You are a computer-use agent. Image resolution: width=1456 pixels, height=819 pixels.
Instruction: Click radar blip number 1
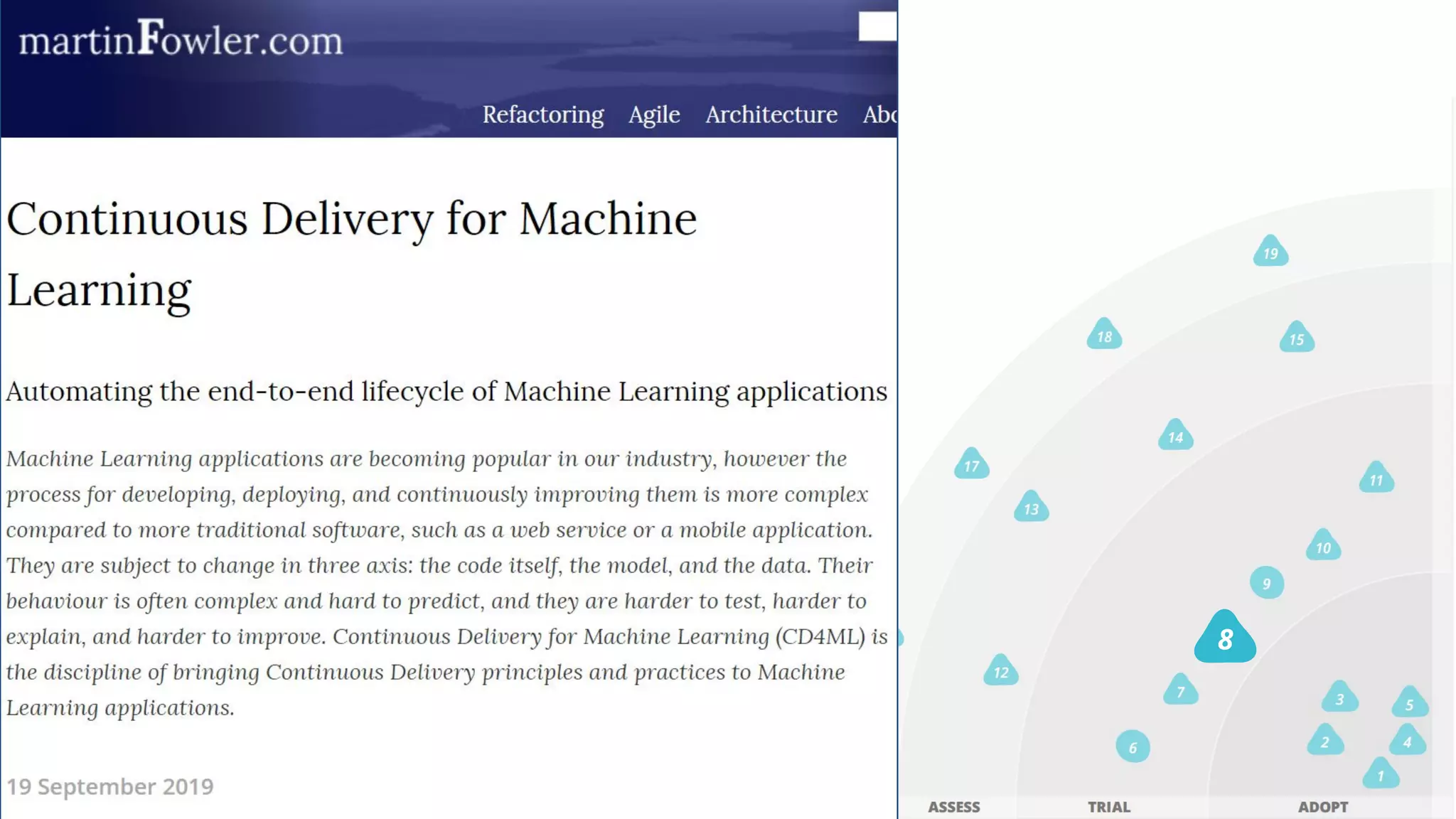point(1381,773)
